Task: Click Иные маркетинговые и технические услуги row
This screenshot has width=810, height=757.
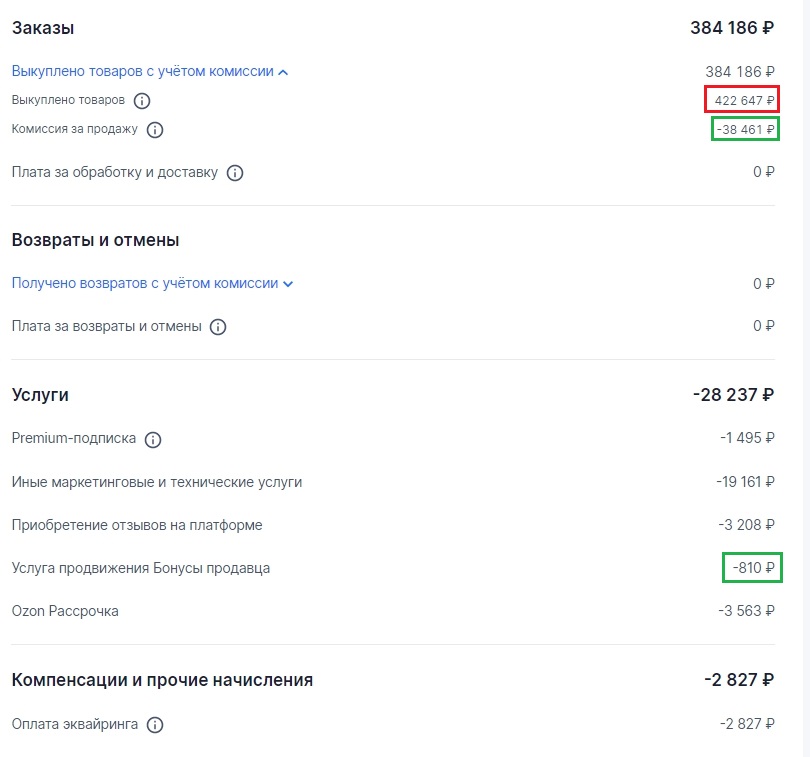Action: tap(393, 482)
